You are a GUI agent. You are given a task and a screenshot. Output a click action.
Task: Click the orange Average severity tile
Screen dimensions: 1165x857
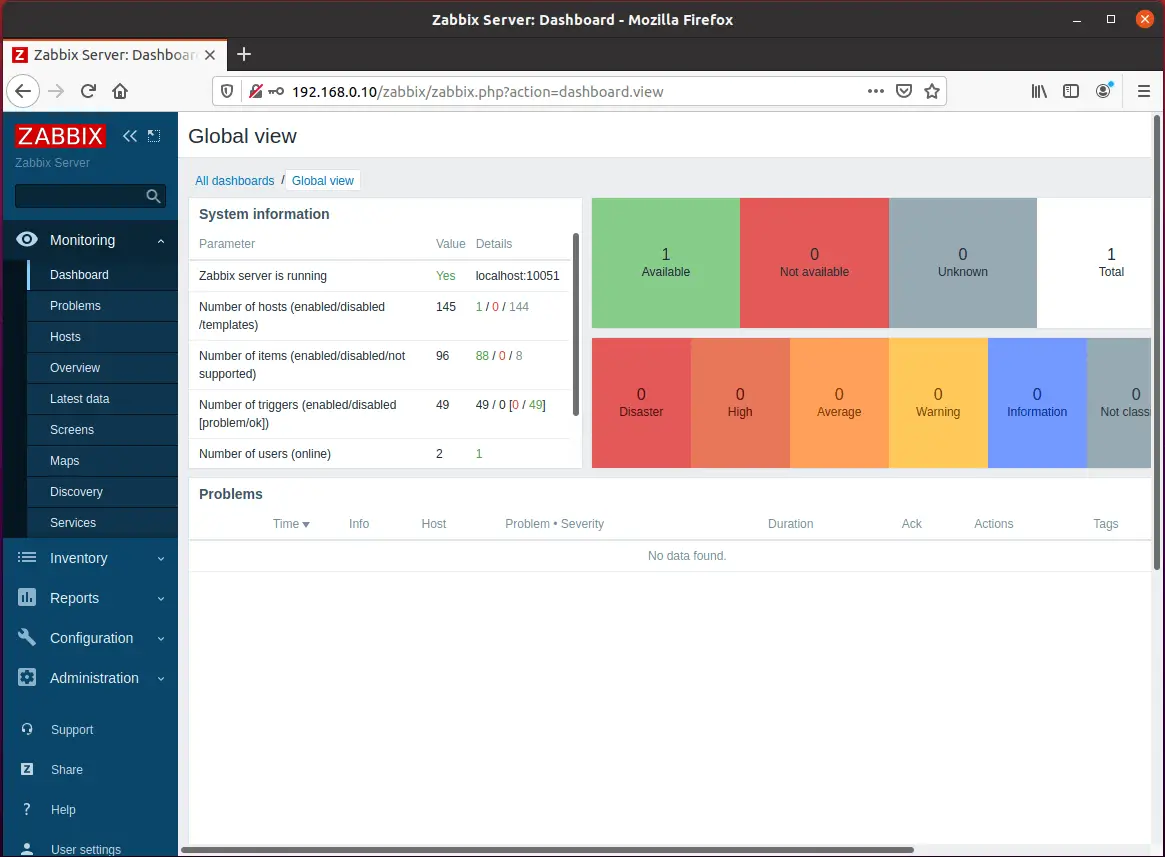(839, 403)
